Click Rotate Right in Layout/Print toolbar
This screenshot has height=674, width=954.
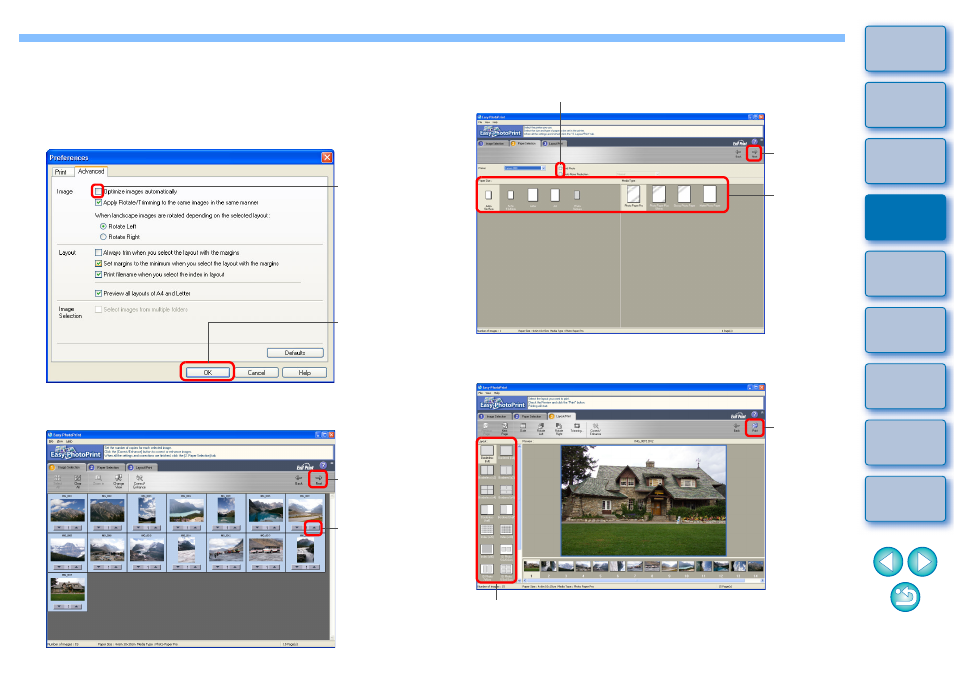point(559,428)
